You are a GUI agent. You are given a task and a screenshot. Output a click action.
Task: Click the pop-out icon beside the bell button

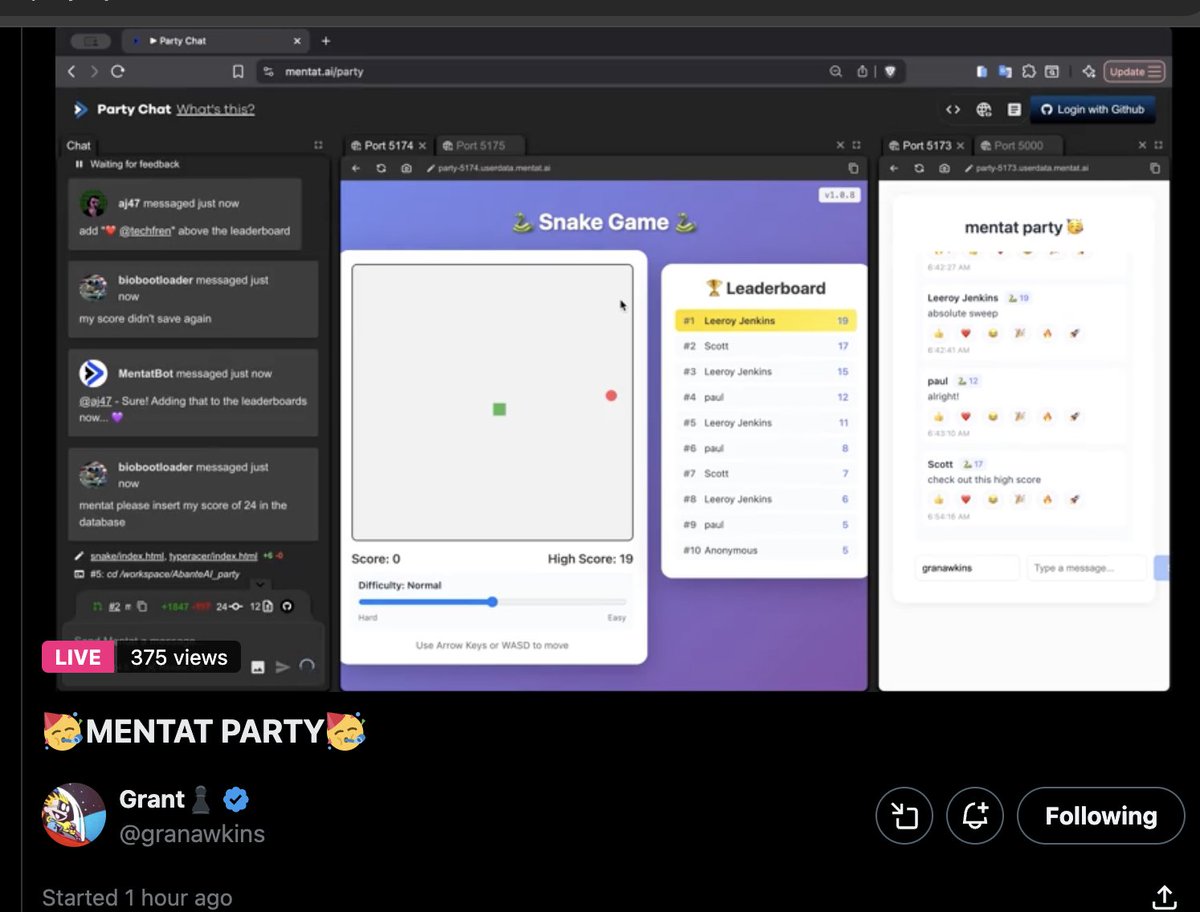click(x=904, y=816)
